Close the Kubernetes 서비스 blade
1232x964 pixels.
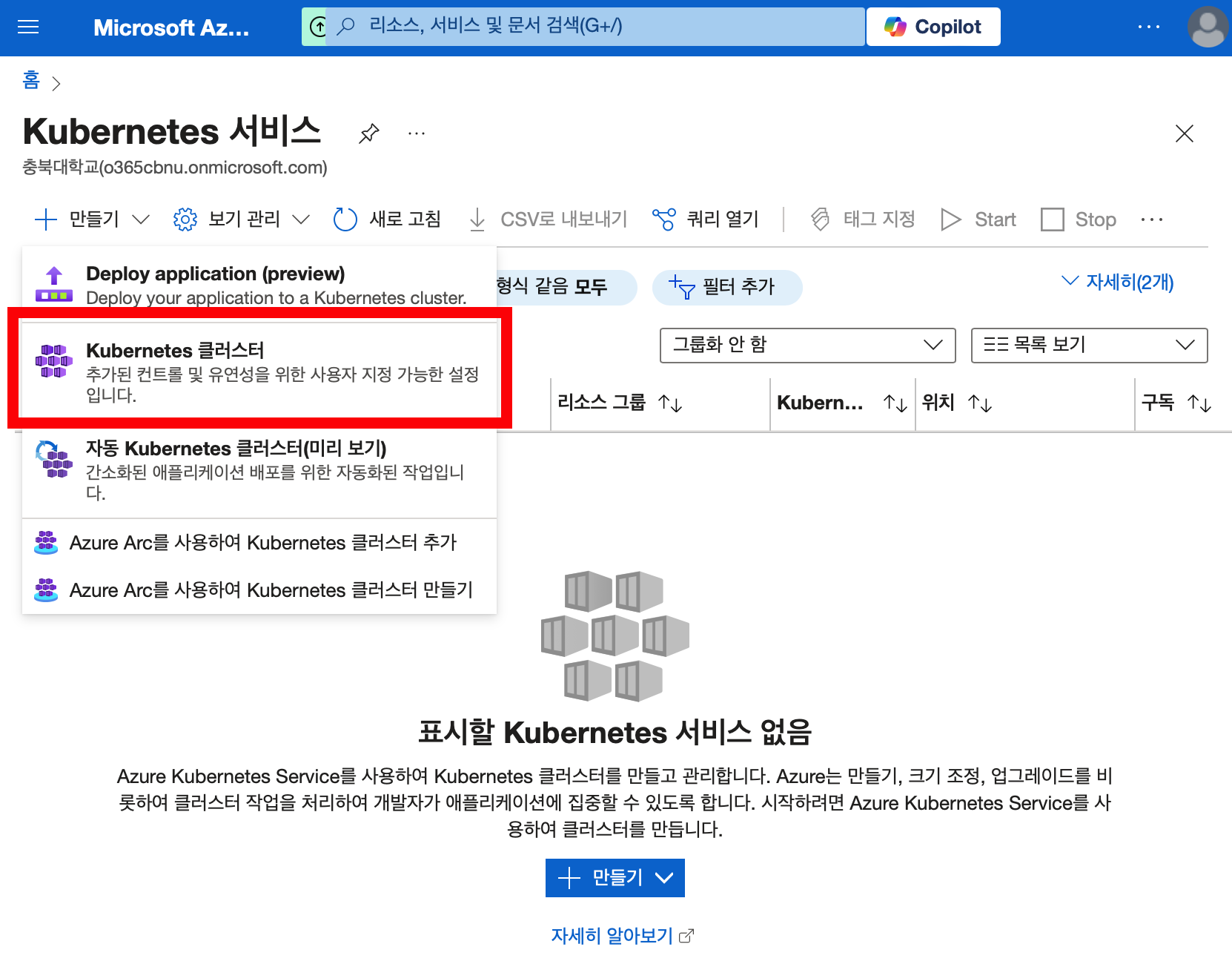click(1185, 133)
